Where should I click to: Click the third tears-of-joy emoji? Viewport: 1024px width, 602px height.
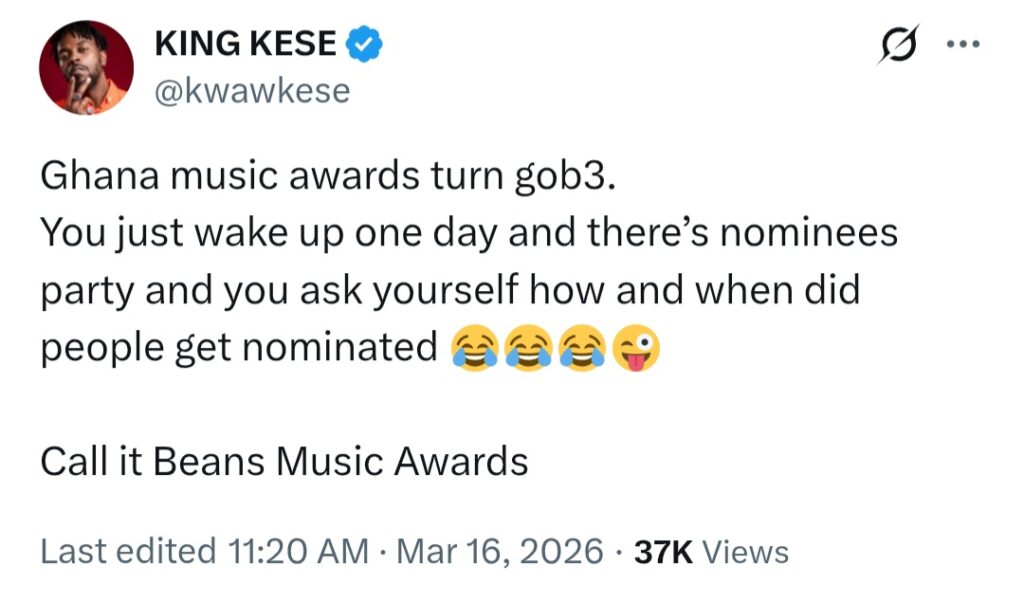point(583,348)
